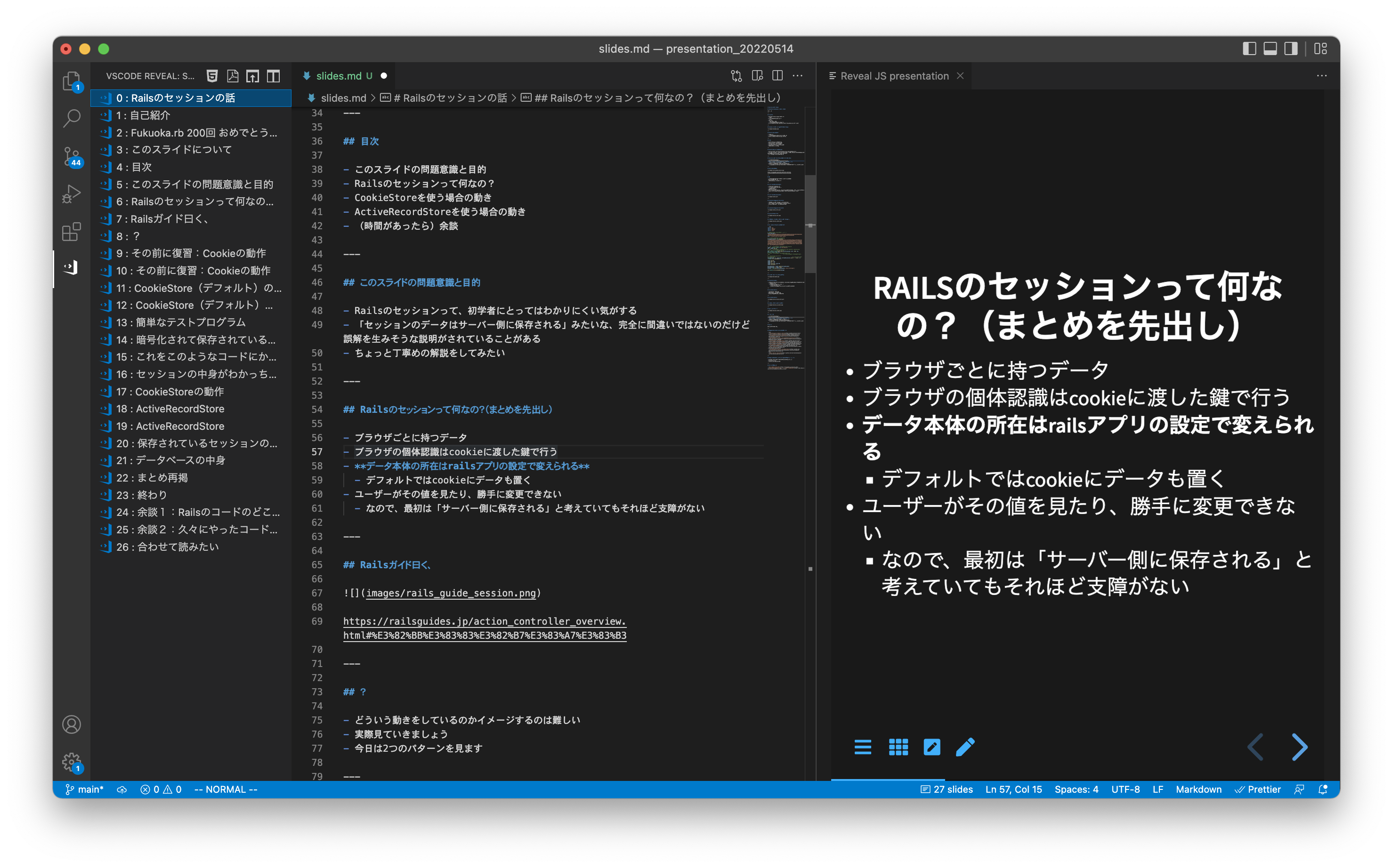Switch to Reveal JS presentation tab
The width and height of the screenshot is (1393, 868).
894,76
